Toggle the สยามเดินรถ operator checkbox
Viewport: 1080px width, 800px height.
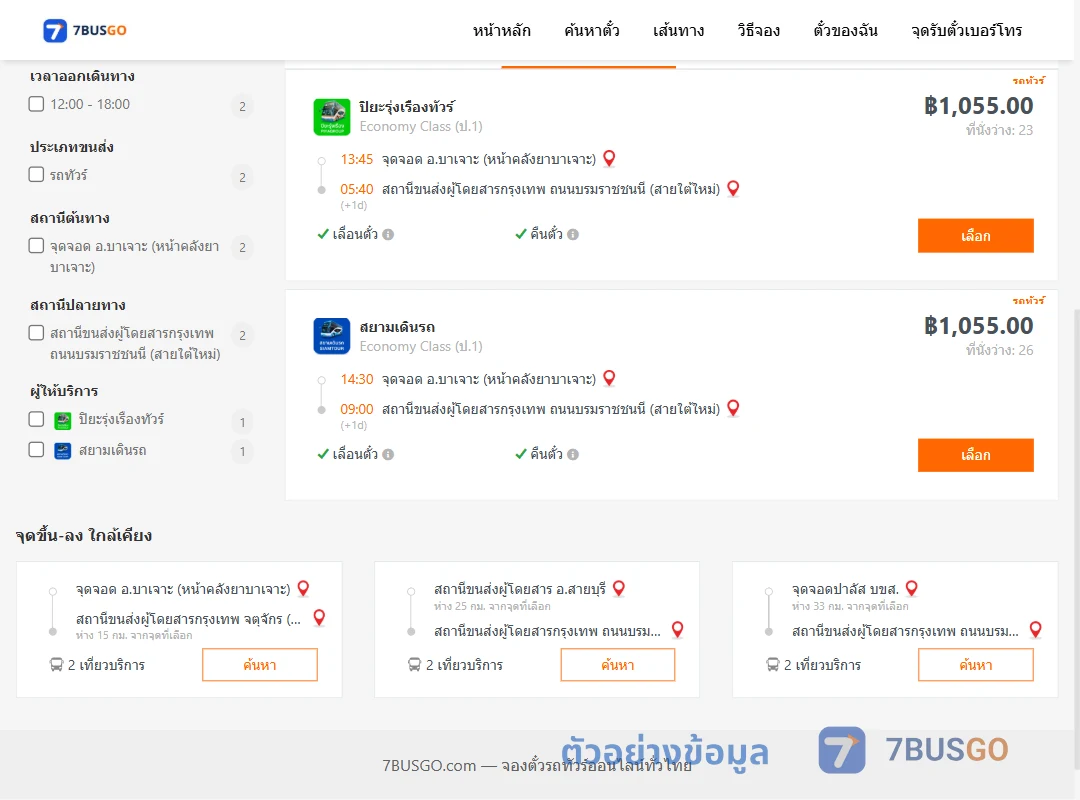tap(37, 450)
